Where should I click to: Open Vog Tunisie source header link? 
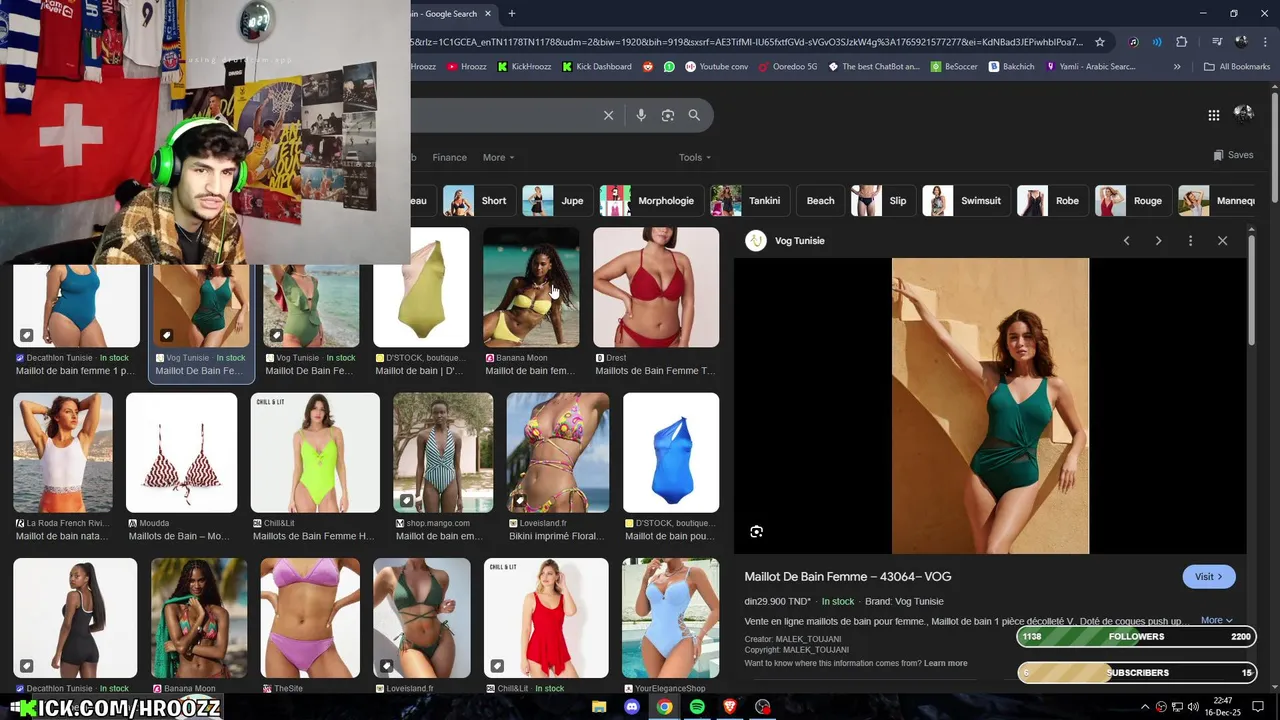click(x=787, y=241)
